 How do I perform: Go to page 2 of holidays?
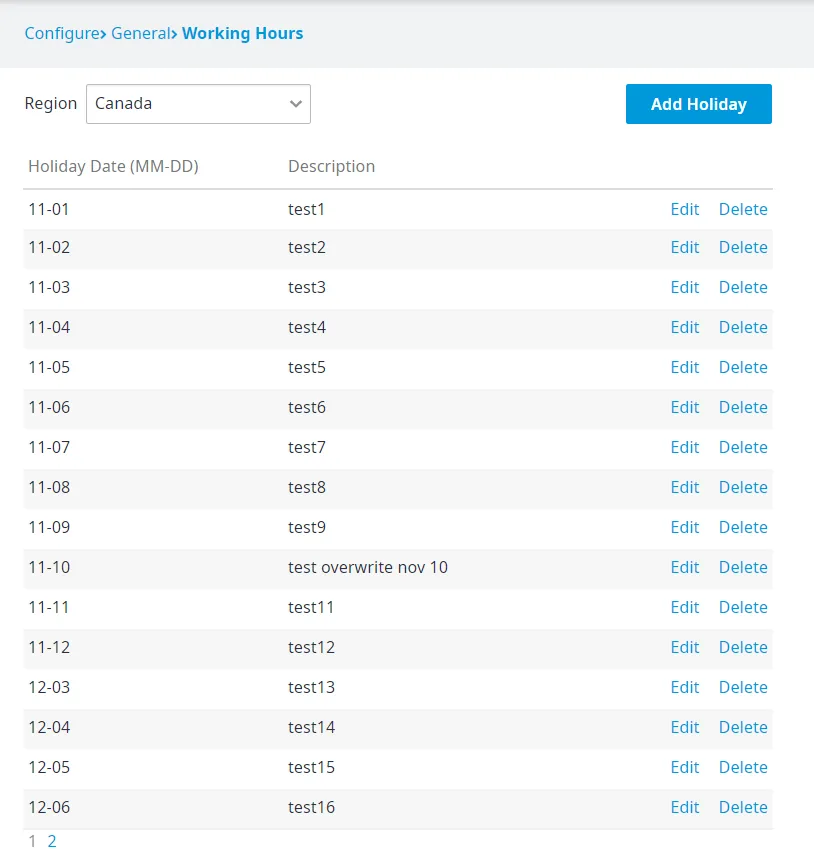tap(52, 841)
